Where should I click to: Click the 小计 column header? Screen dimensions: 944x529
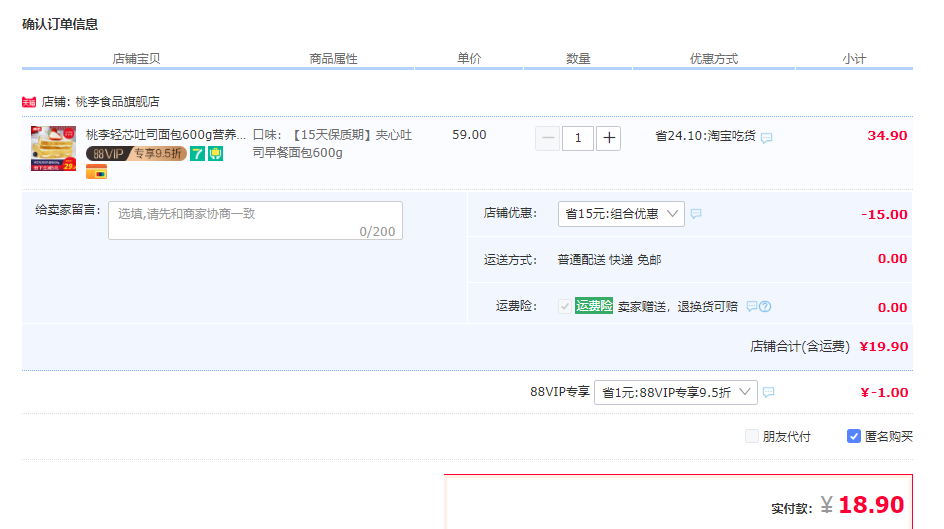point(854,58)
